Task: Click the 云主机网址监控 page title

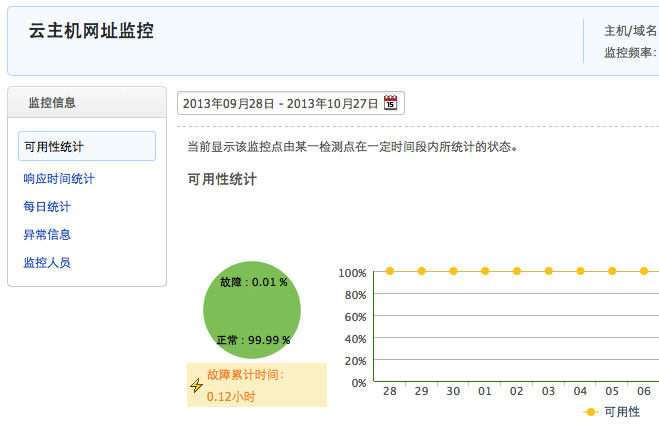Action: tap(91, 31)
